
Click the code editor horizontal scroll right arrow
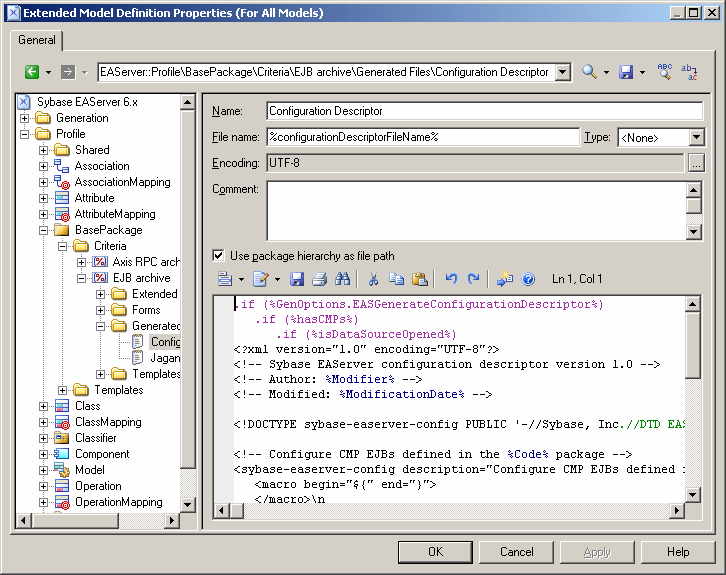point(677,511)
